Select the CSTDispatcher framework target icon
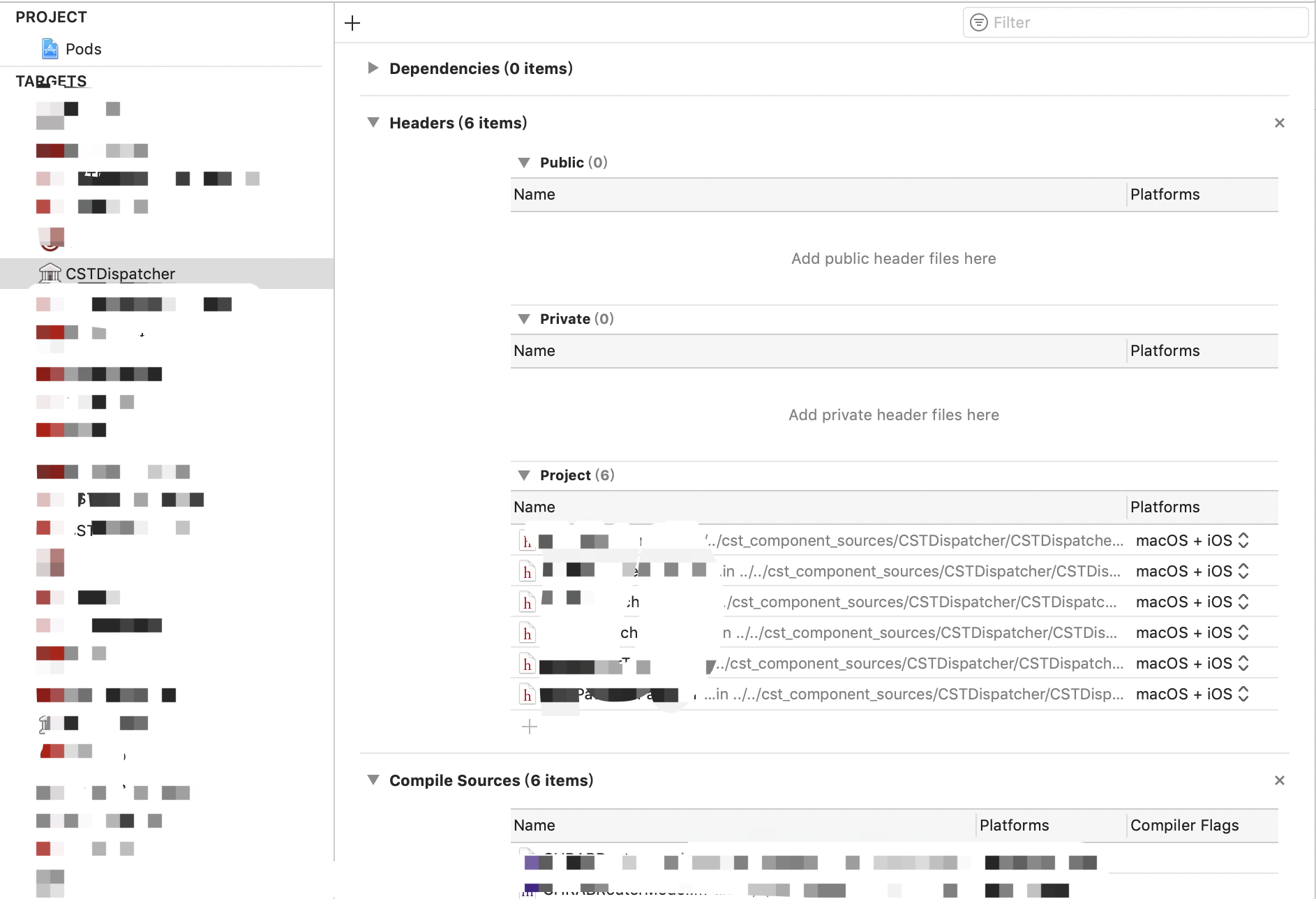Viewport: 1316px width, 899px height. point(50,274)
